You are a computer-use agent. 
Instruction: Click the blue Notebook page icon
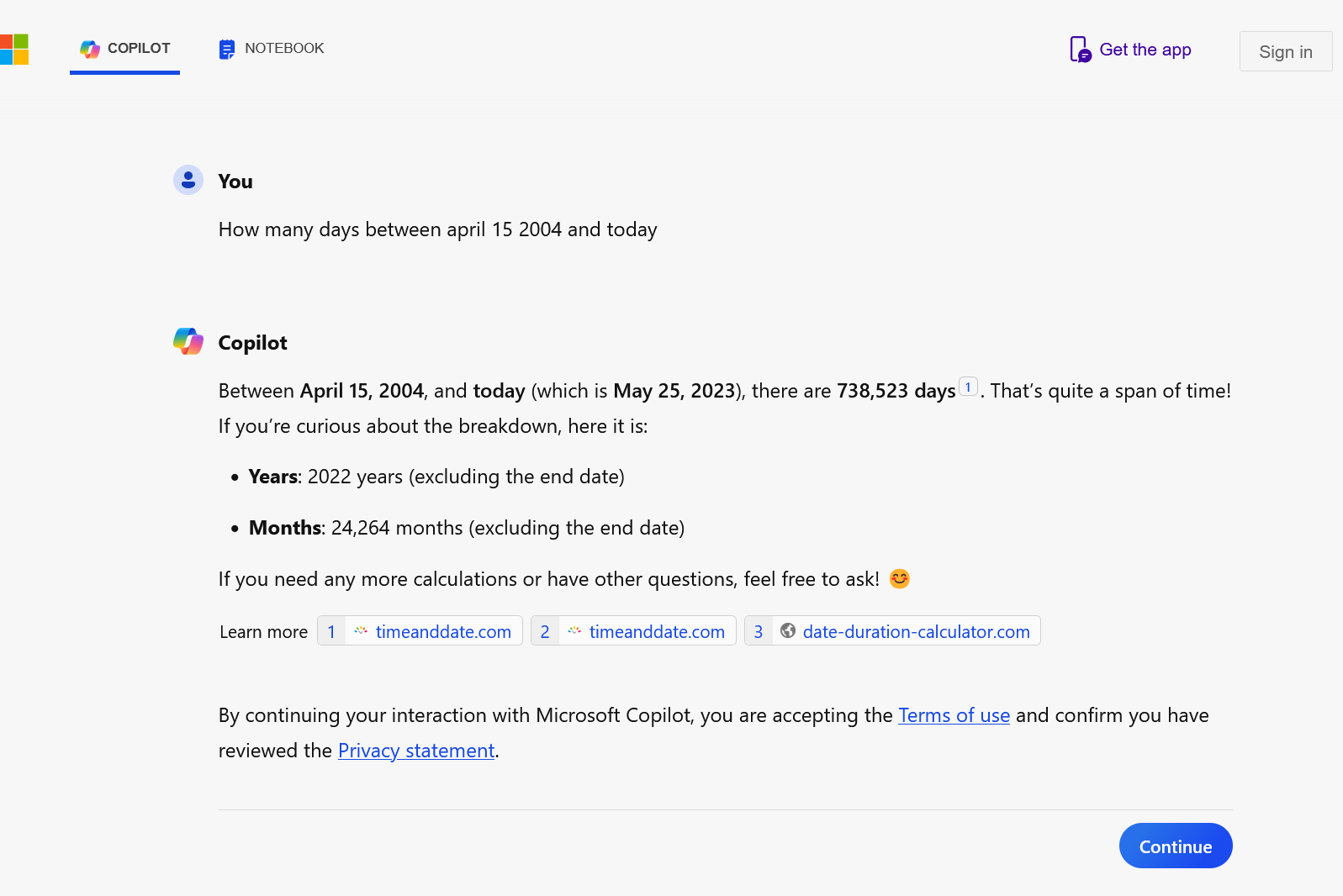tap(227, 50)
